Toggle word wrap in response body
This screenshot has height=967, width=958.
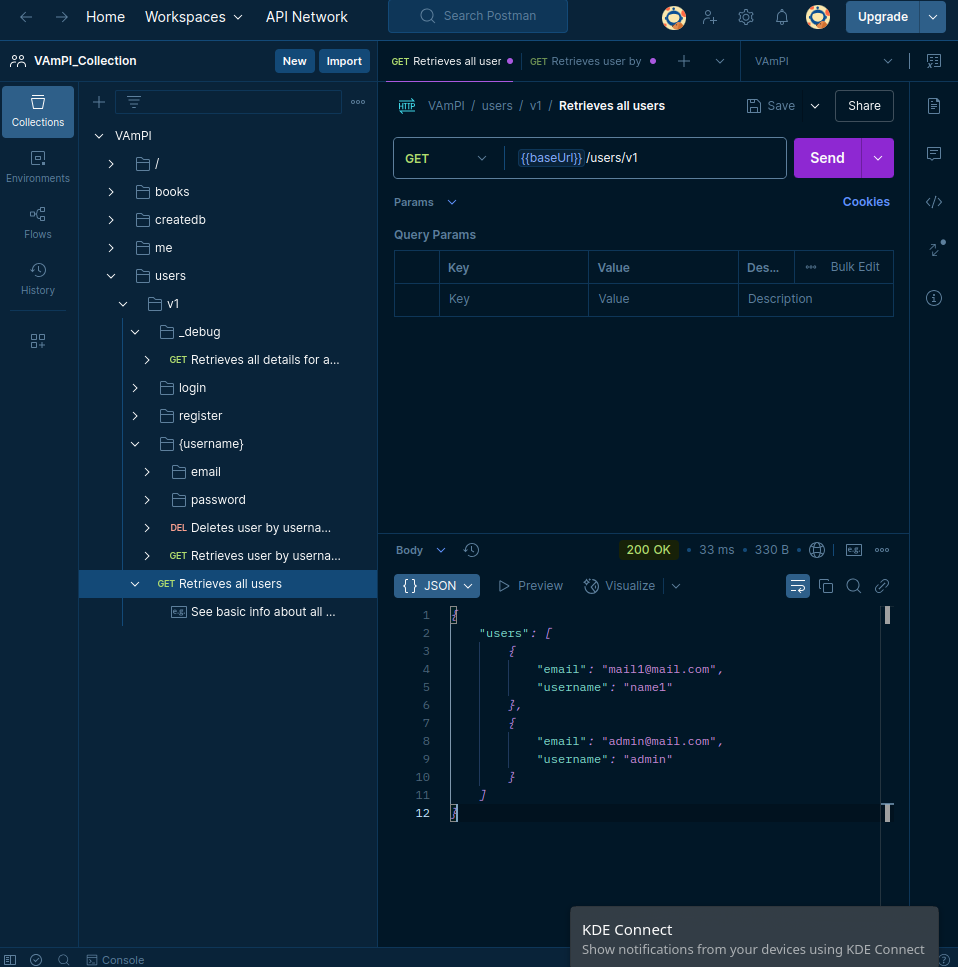pyautogui.click(x=798, y=586)
